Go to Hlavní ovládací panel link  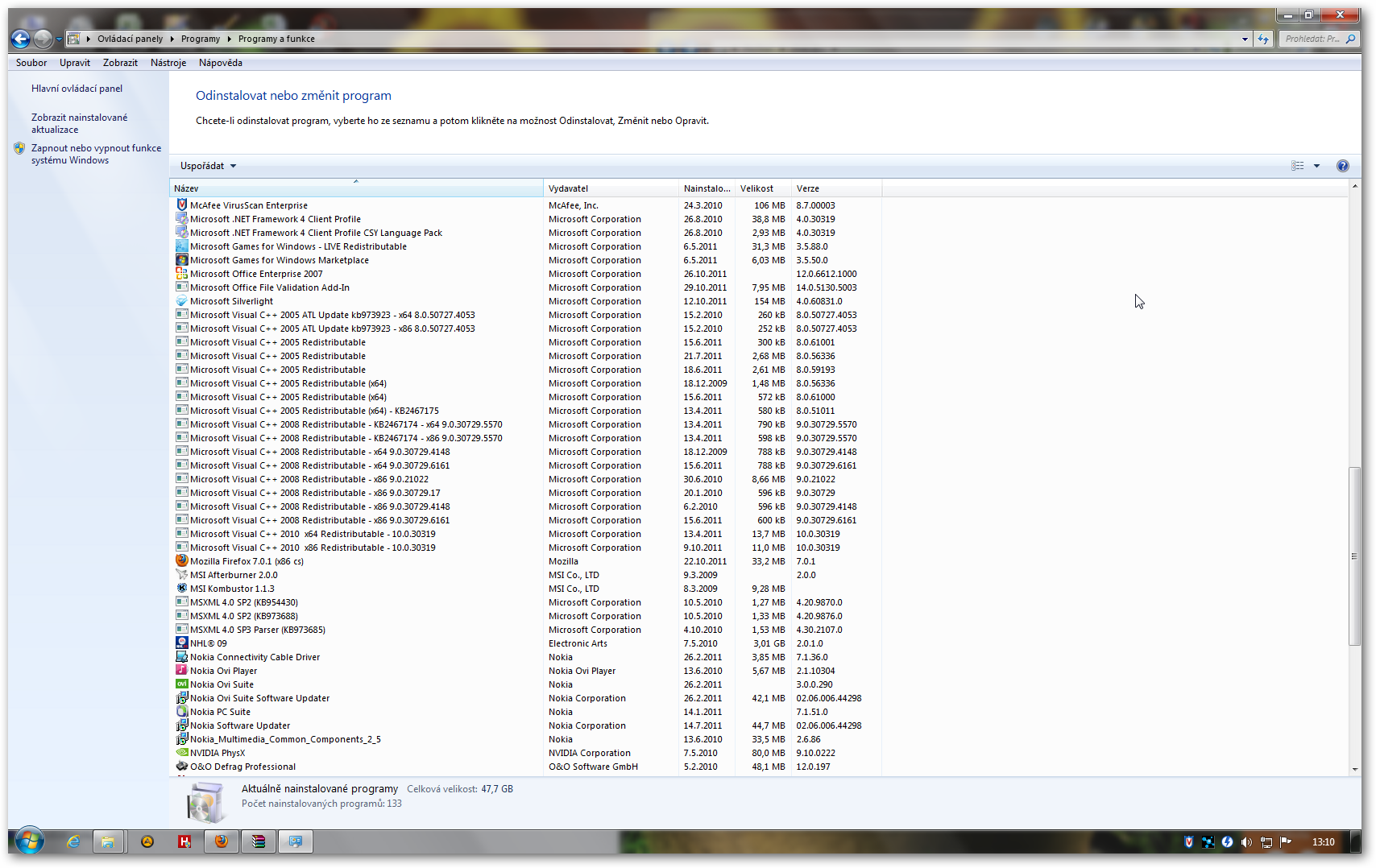tap(77, 89)
